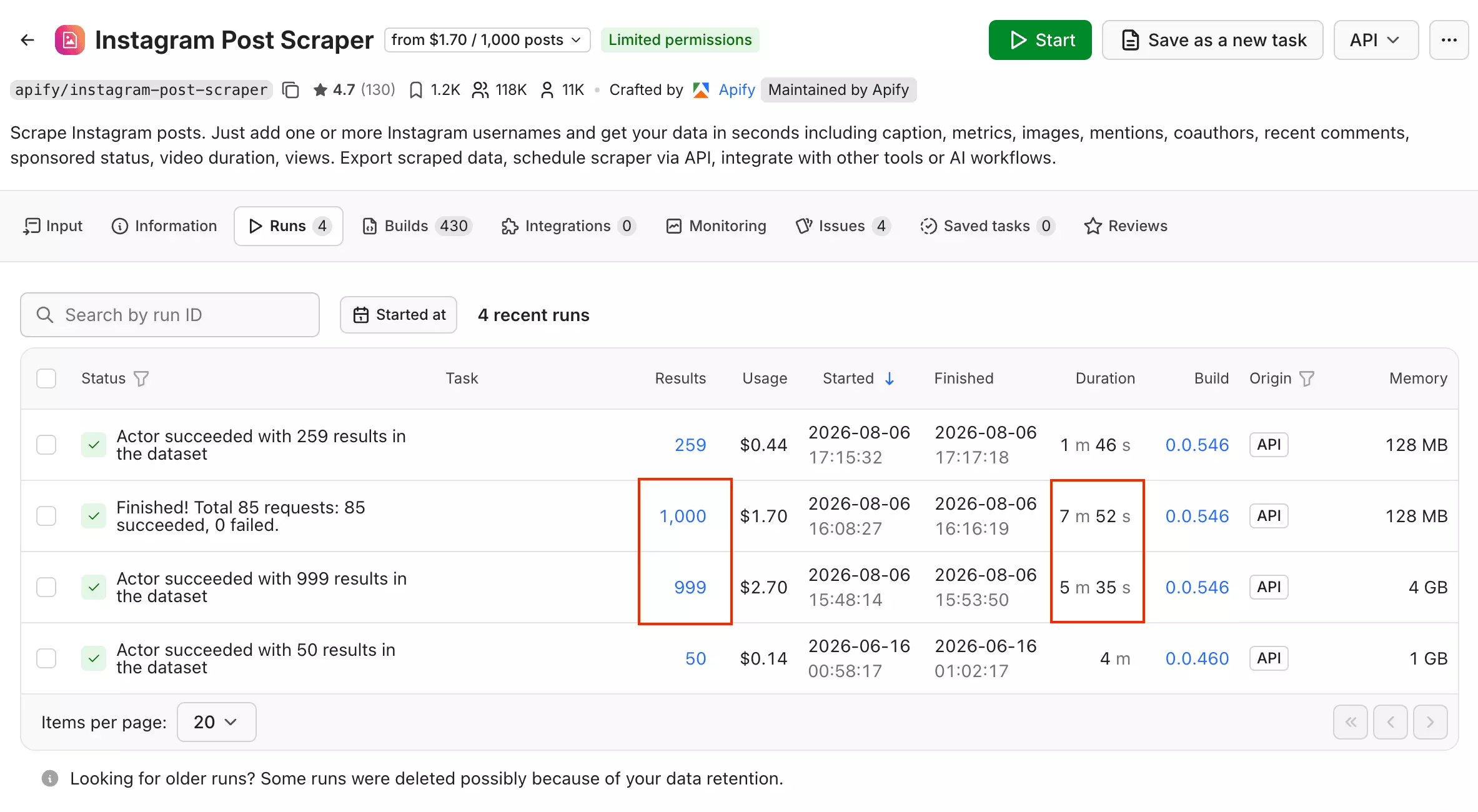Go to next page of runs

click(1431, 722)
